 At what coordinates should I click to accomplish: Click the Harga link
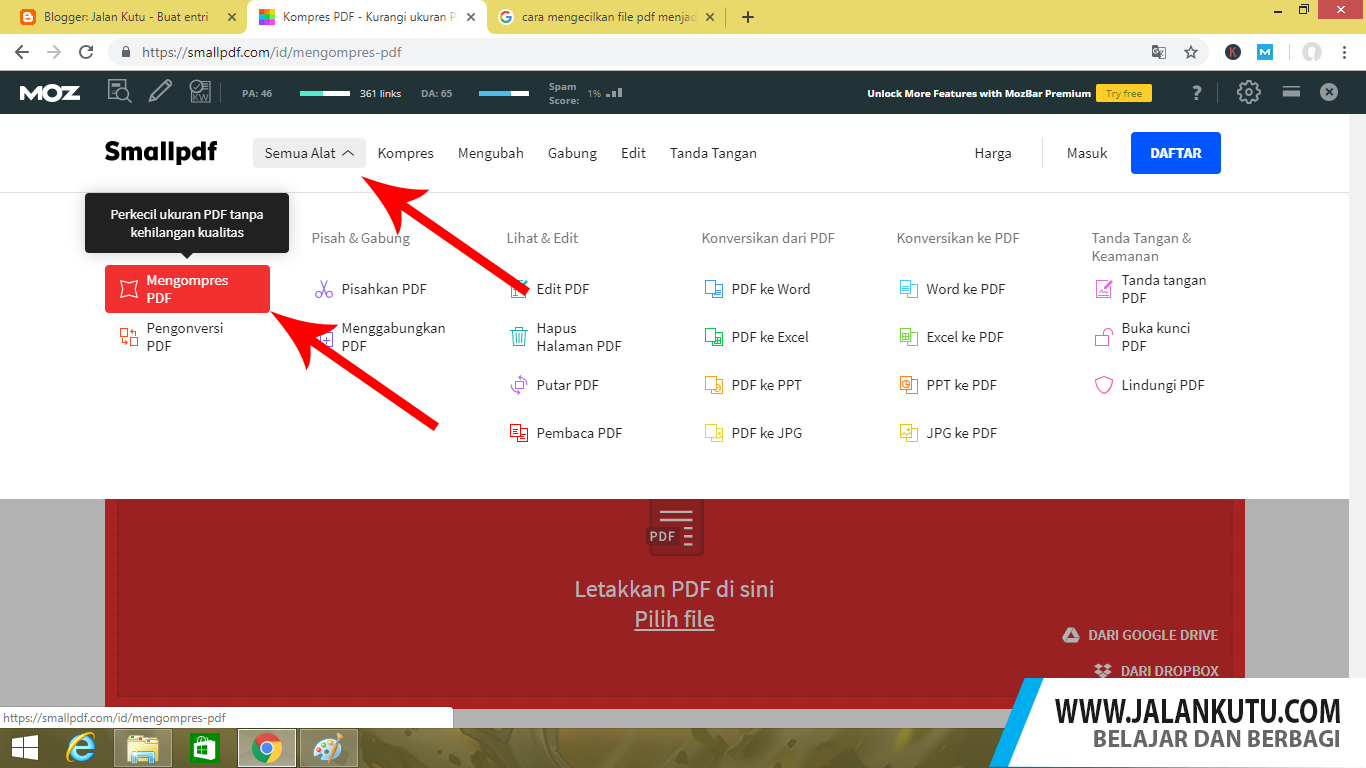(993, 153)
